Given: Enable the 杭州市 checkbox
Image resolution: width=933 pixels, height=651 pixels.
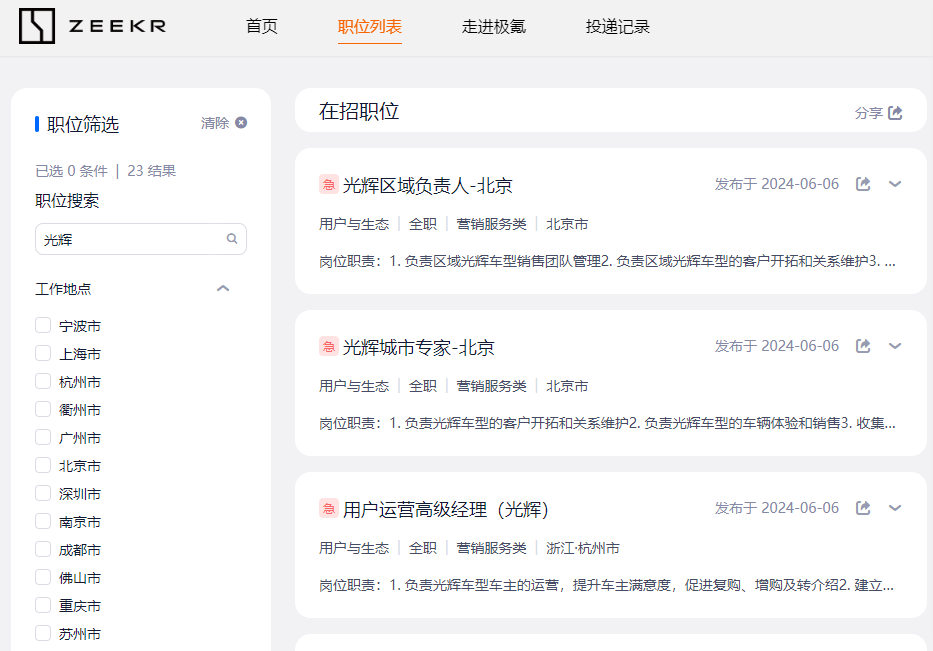Looking at the screenshot, I should coord(43,381).
